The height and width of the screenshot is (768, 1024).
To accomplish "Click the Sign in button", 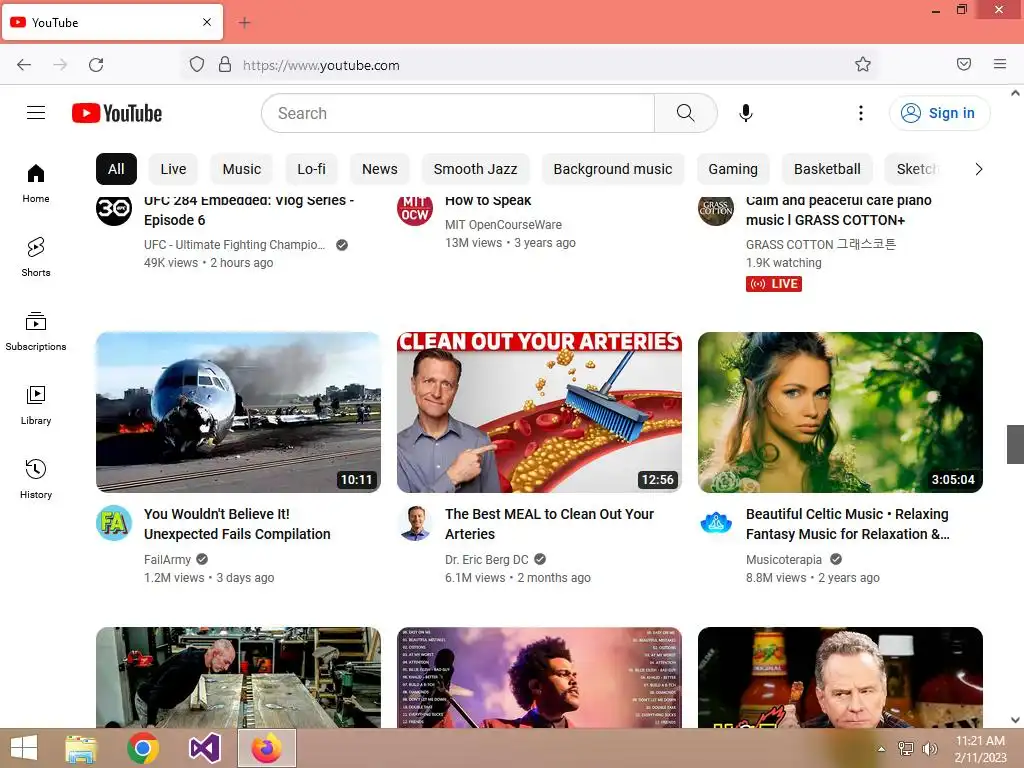I will point(939,113).
